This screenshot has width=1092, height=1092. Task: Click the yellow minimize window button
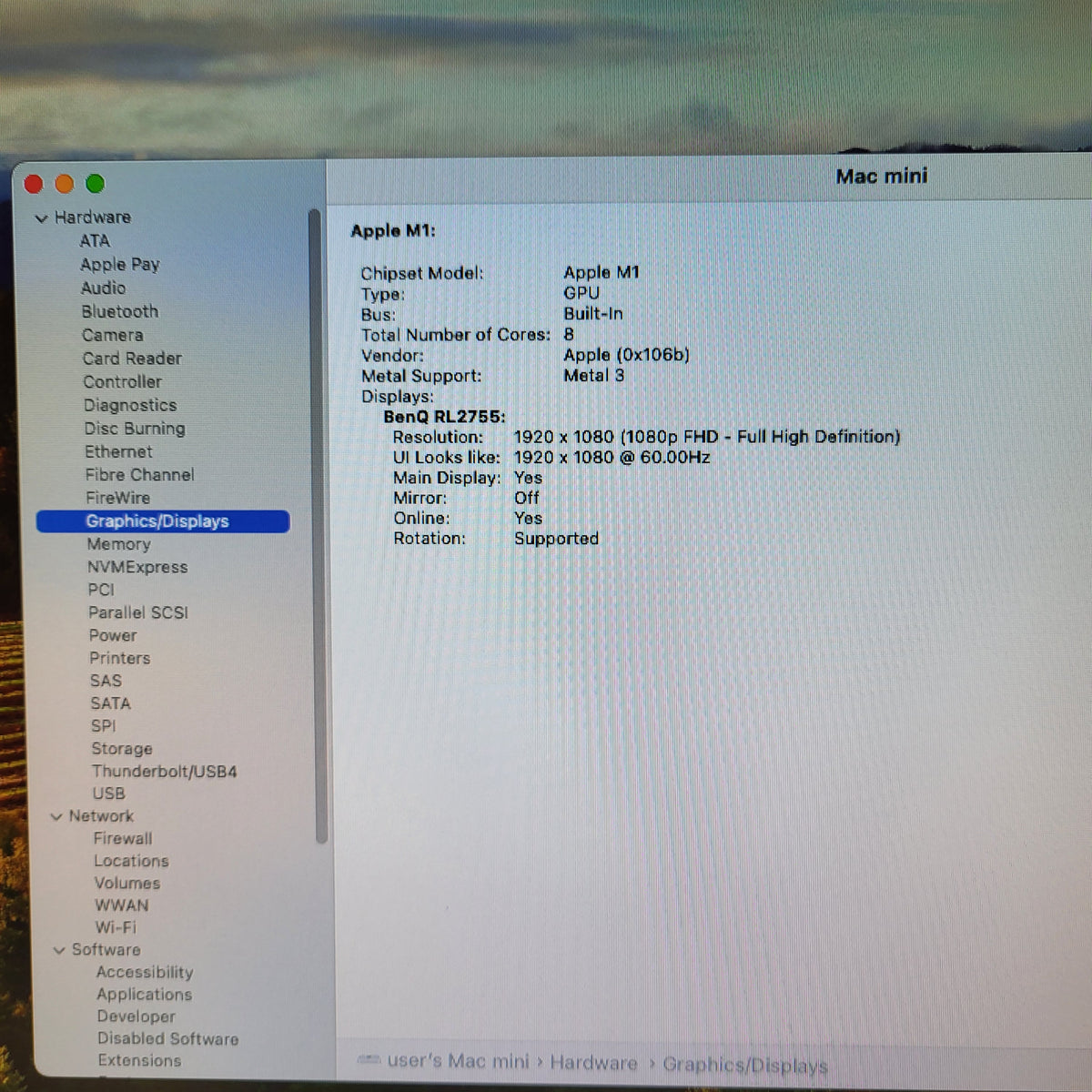click(x=64, y=184)
